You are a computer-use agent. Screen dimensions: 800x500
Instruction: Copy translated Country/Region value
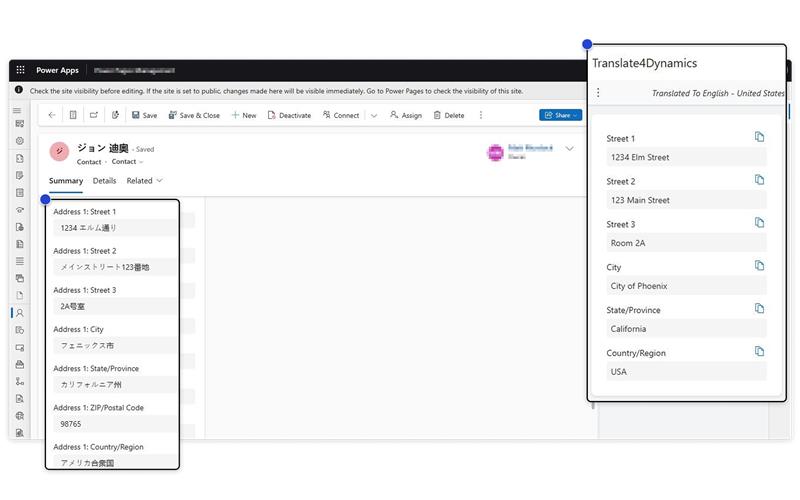point(759,351)
